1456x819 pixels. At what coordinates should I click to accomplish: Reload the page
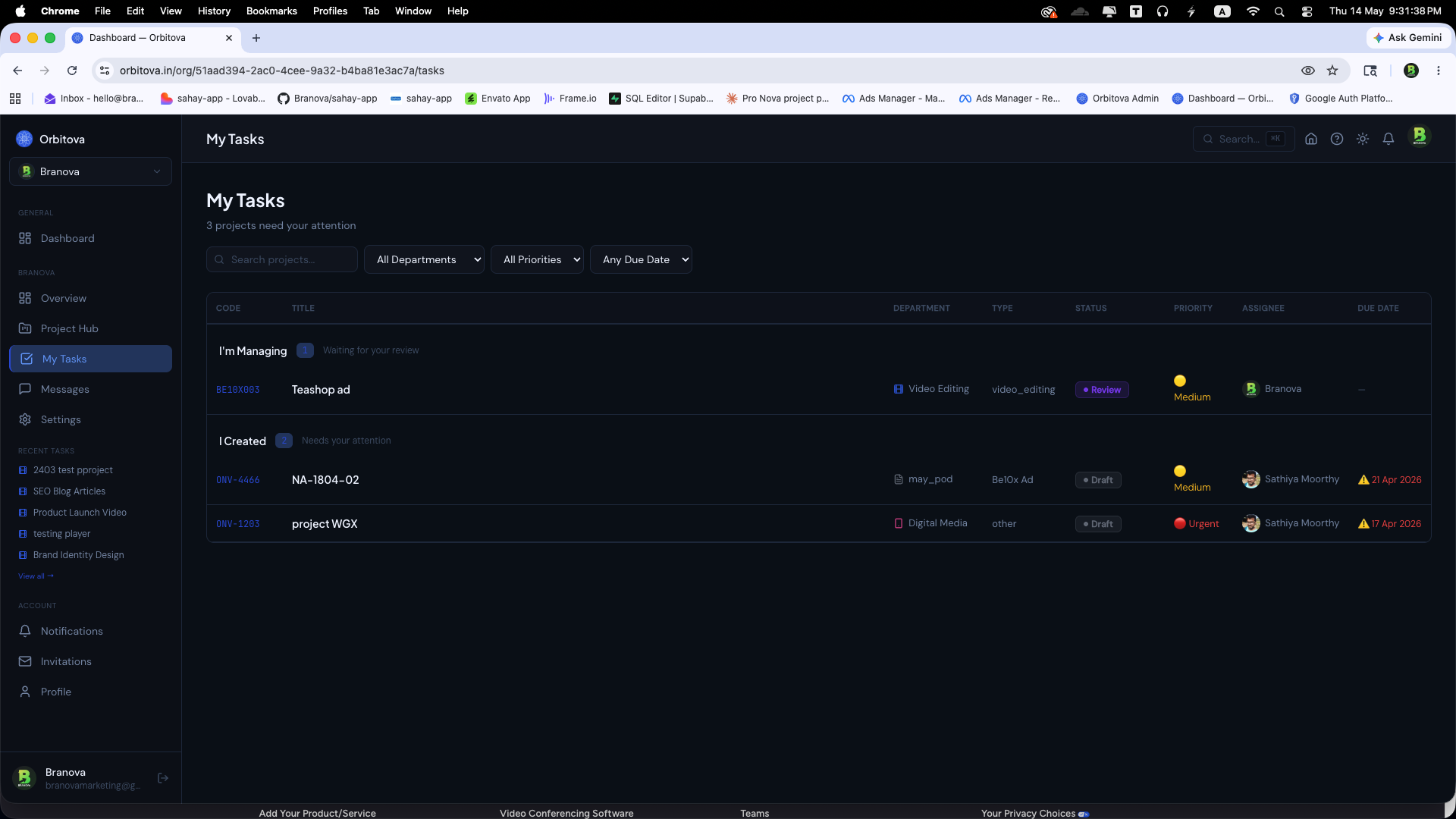pyautogui.click(x=72, y=71)
